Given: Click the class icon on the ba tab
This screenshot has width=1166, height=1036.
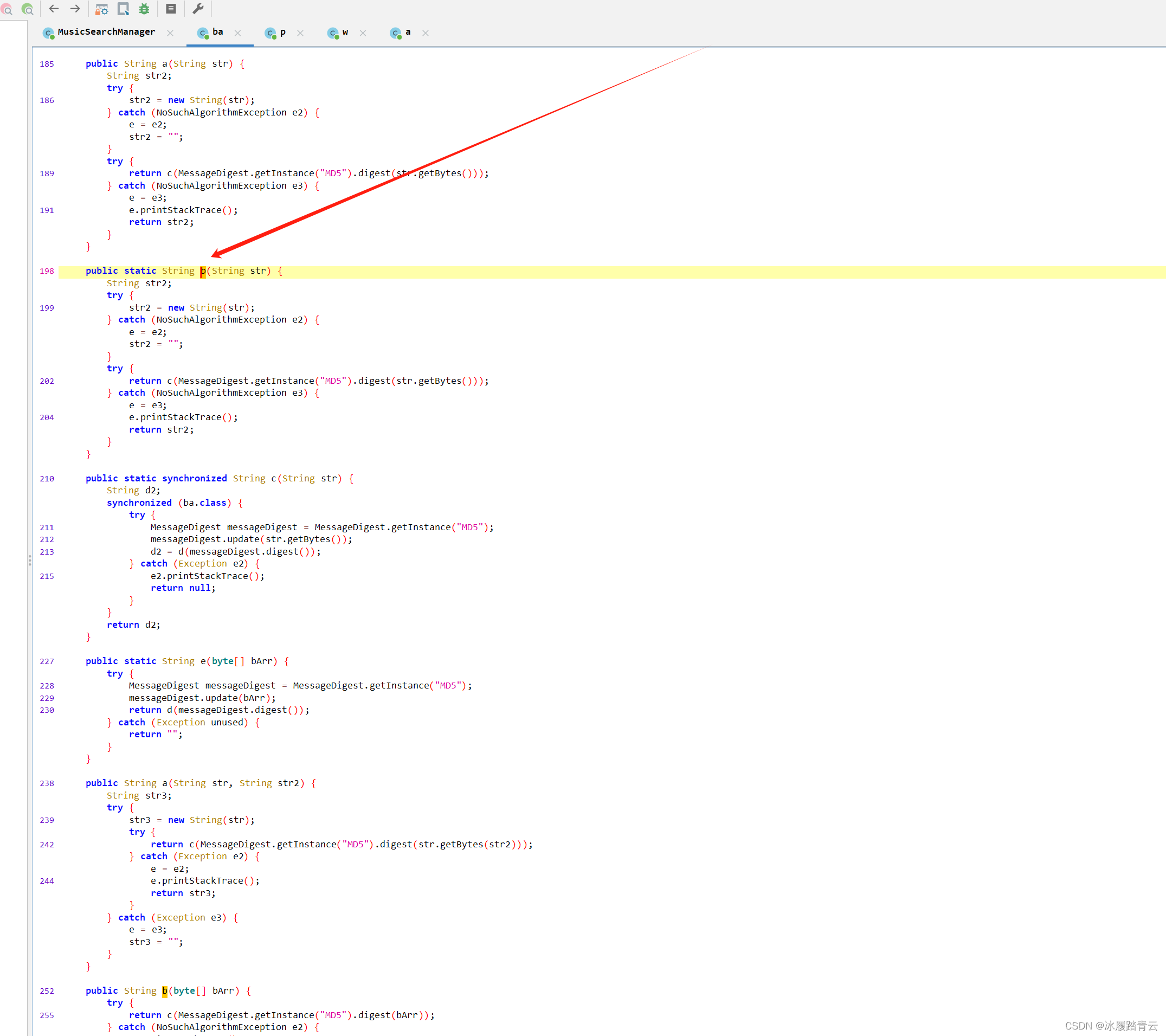Looking at the screenshot, I should (x=203, y=33).
